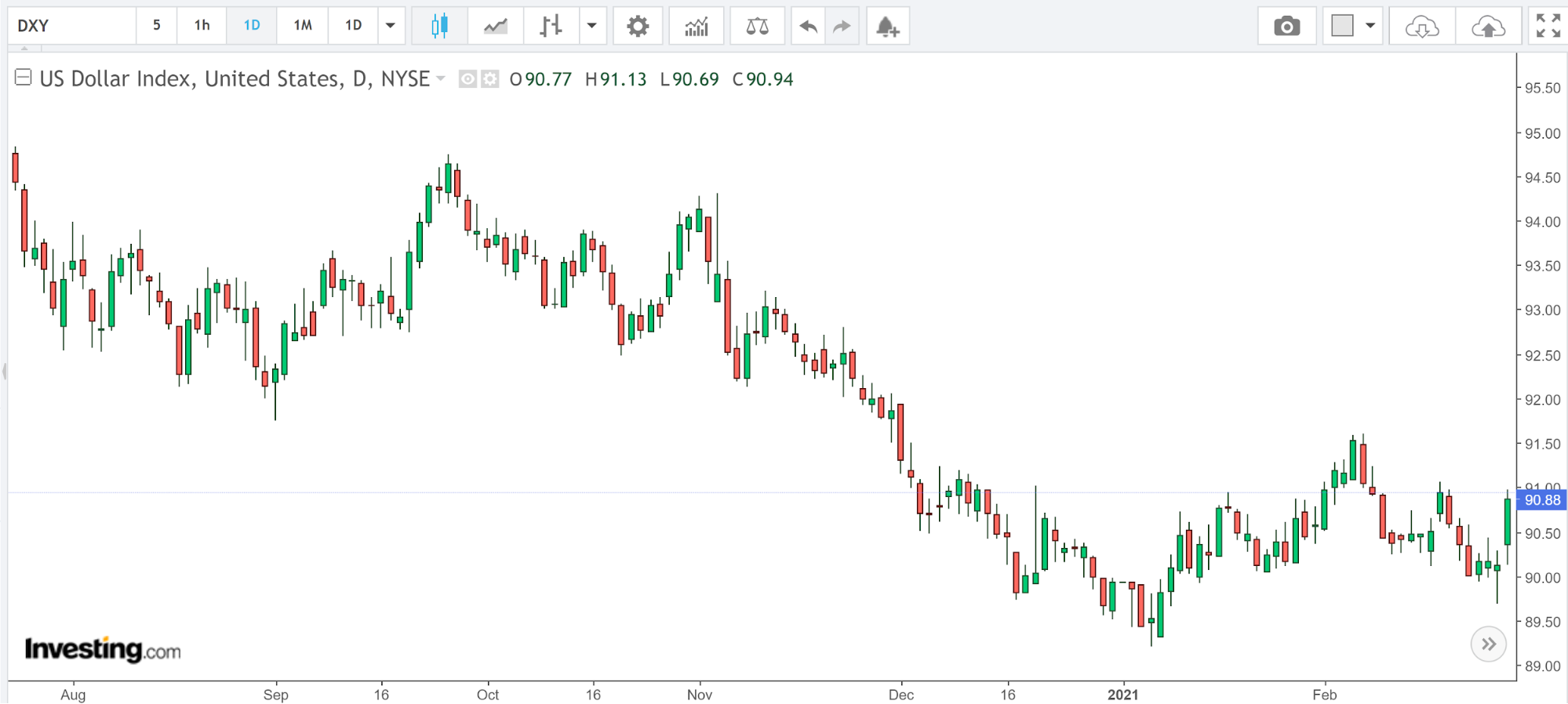The image size is (1568, 704).
Task: Set the 1M timeframe
Action: [303, 26]
